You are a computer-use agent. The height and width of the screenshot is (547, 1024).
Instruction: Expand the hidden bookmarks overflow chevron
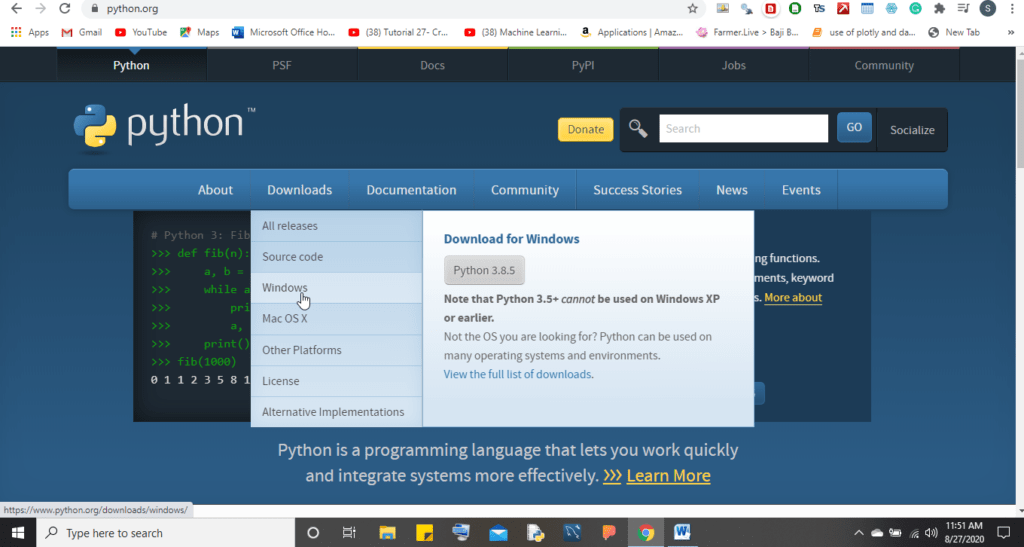pyautogui.click(x=1011, y=32)
